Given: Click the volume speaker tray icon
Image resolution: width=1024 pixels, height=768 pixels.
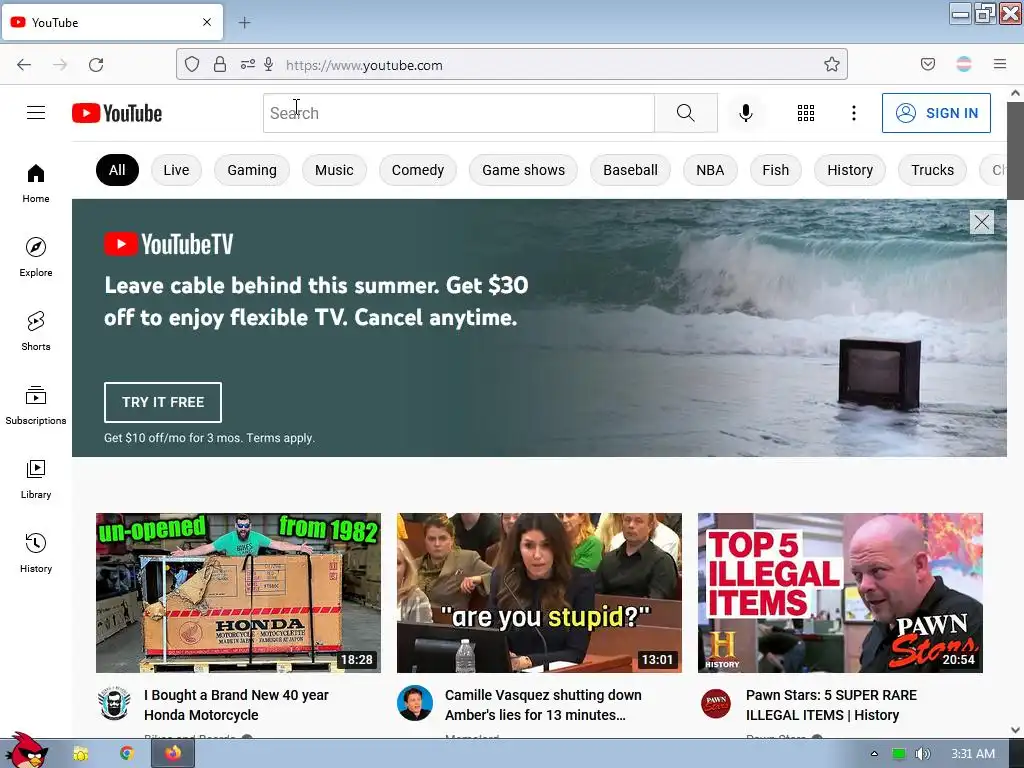Looking at the screenshot, I should click(922, 754).
